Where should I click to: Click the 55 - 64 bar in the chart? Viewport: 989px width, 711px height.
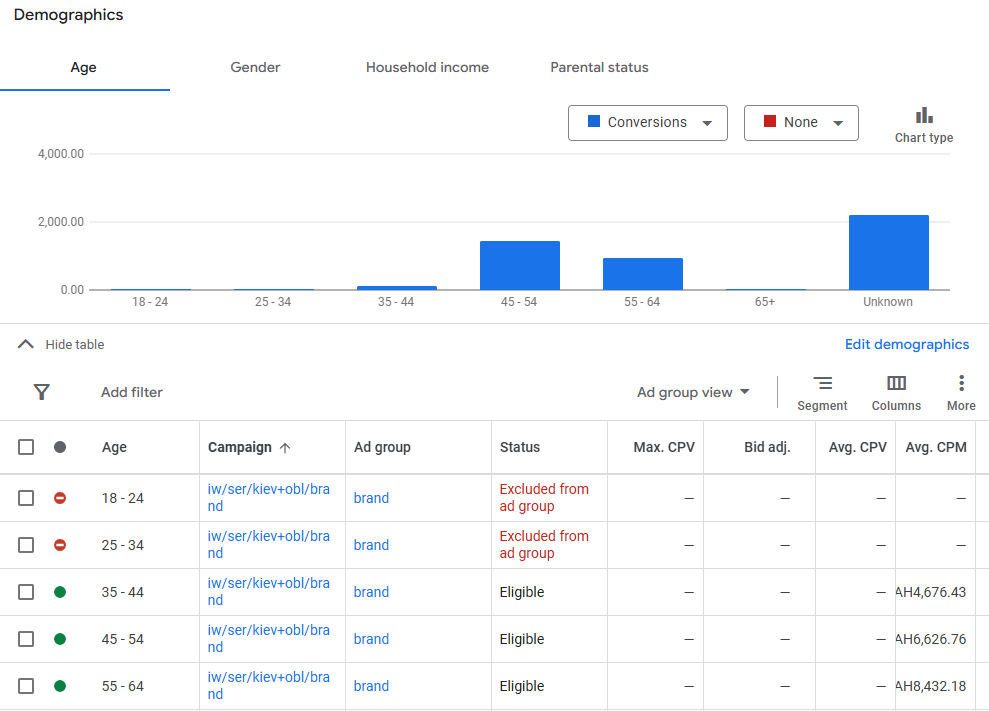pyautogui.click(x=643, y=274)
